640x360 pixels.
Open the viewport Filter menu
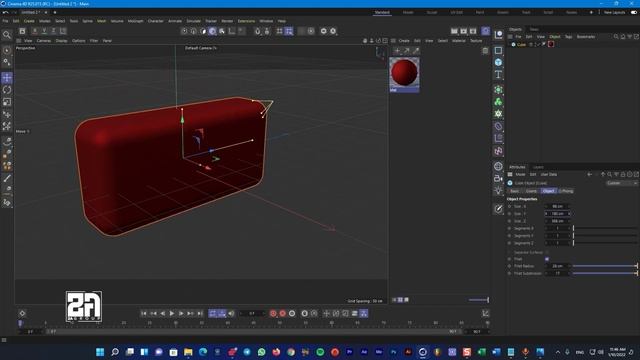pos(94,41)
